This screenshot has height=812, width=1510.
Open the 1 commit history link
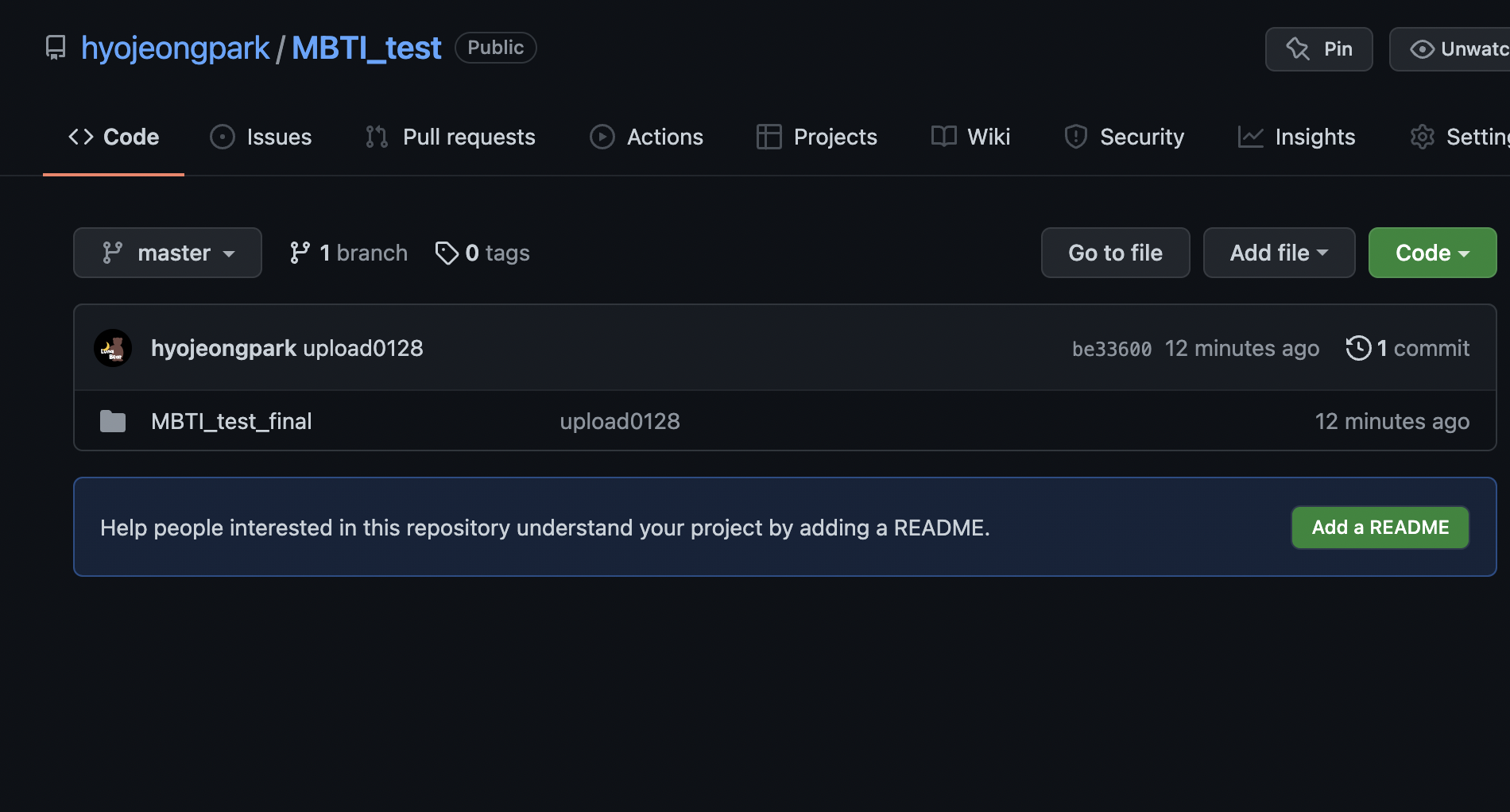coord(1407,348)
